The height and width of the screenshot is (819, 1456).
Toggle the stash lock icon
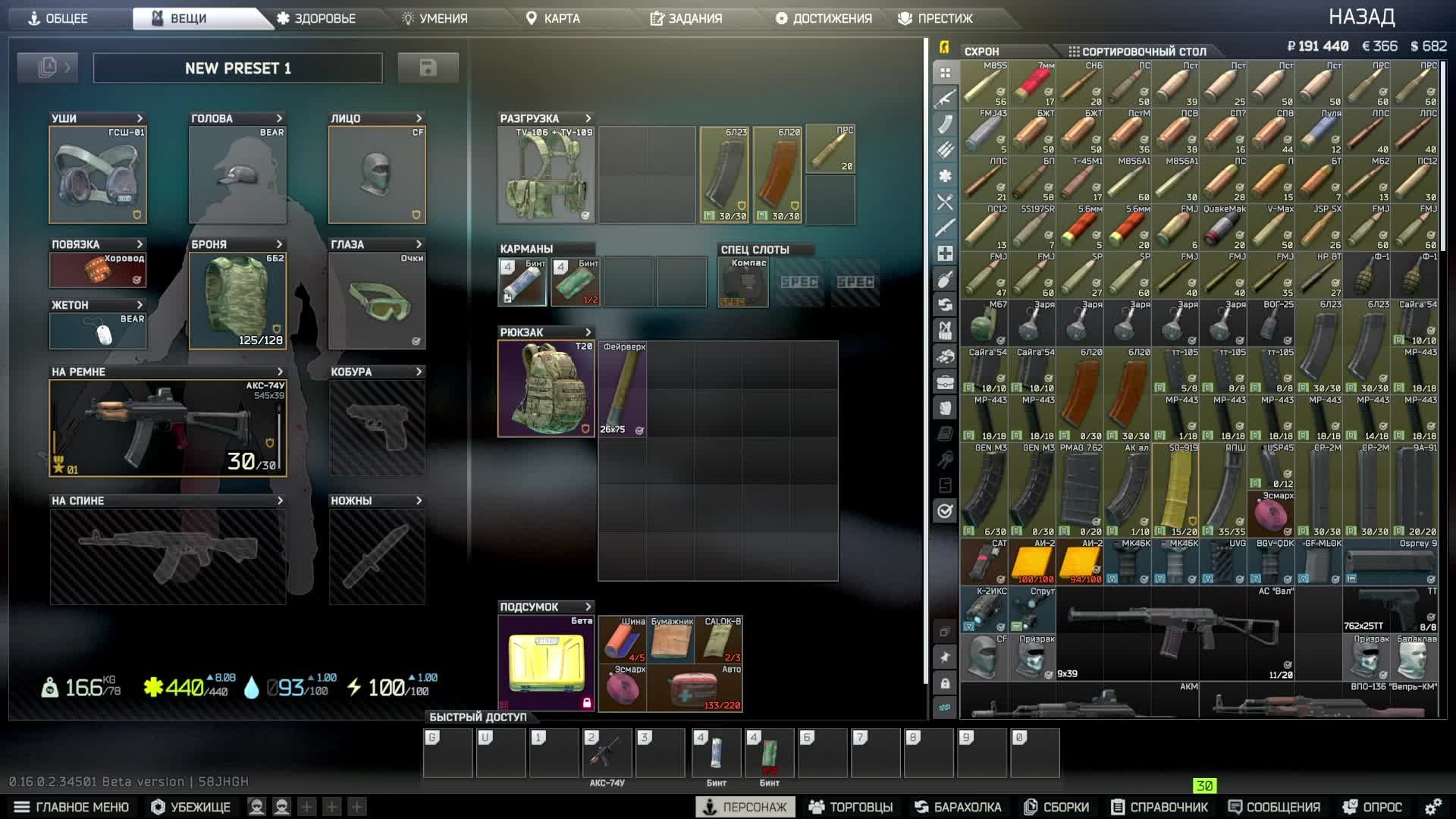pos(945,683)
